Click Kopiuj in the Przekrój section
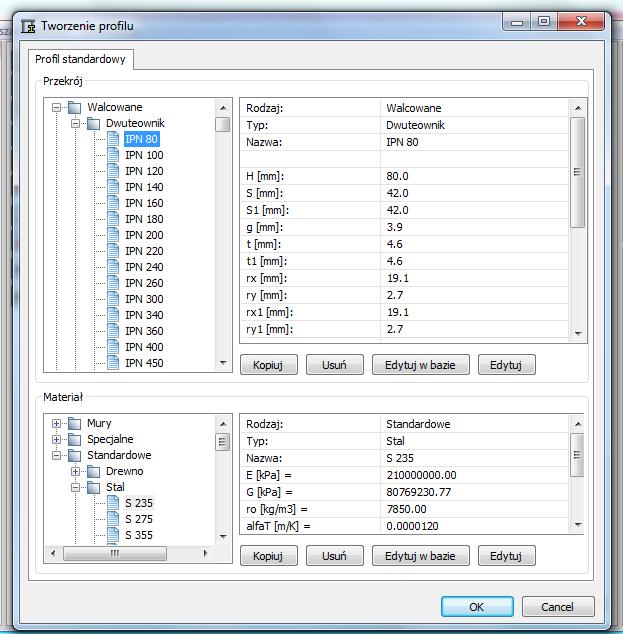Screen dimensions: 623x634 [x=268, y=365]
